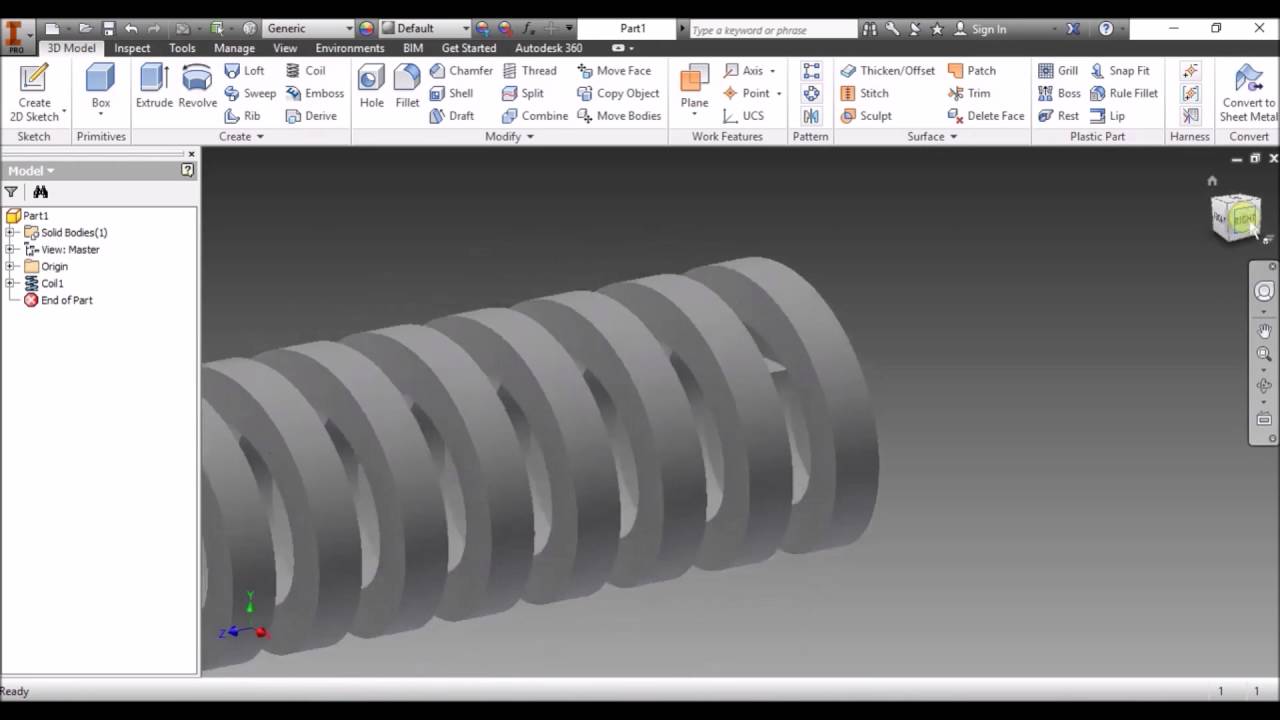This screenshot has height=720, width=1280.
Task: Expand the Origin folder node
Action: click(10, 266)
